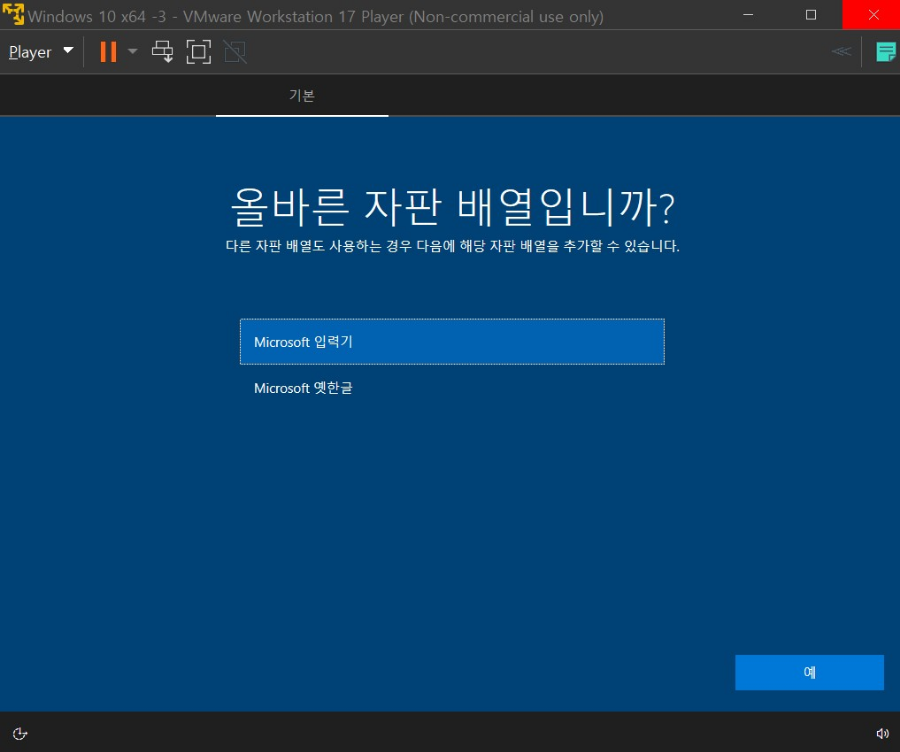Screen dimensions: 900x752
Task: Minimize the VMware Player window
Action: pos(748,14)
